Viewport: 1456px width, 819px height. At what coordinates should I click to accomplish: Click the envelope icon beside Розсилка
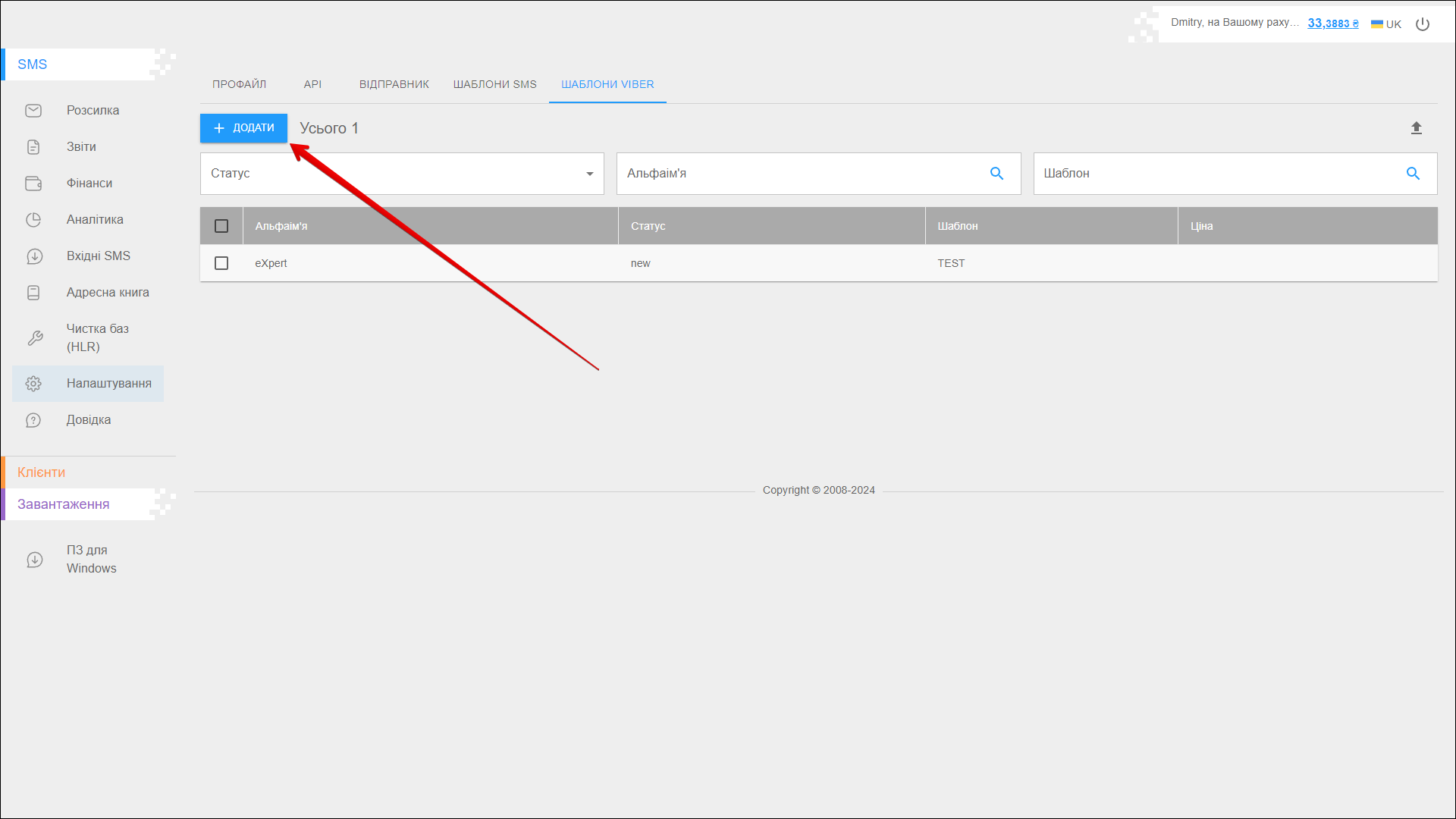pyautogui.click(x=33, y=111)
